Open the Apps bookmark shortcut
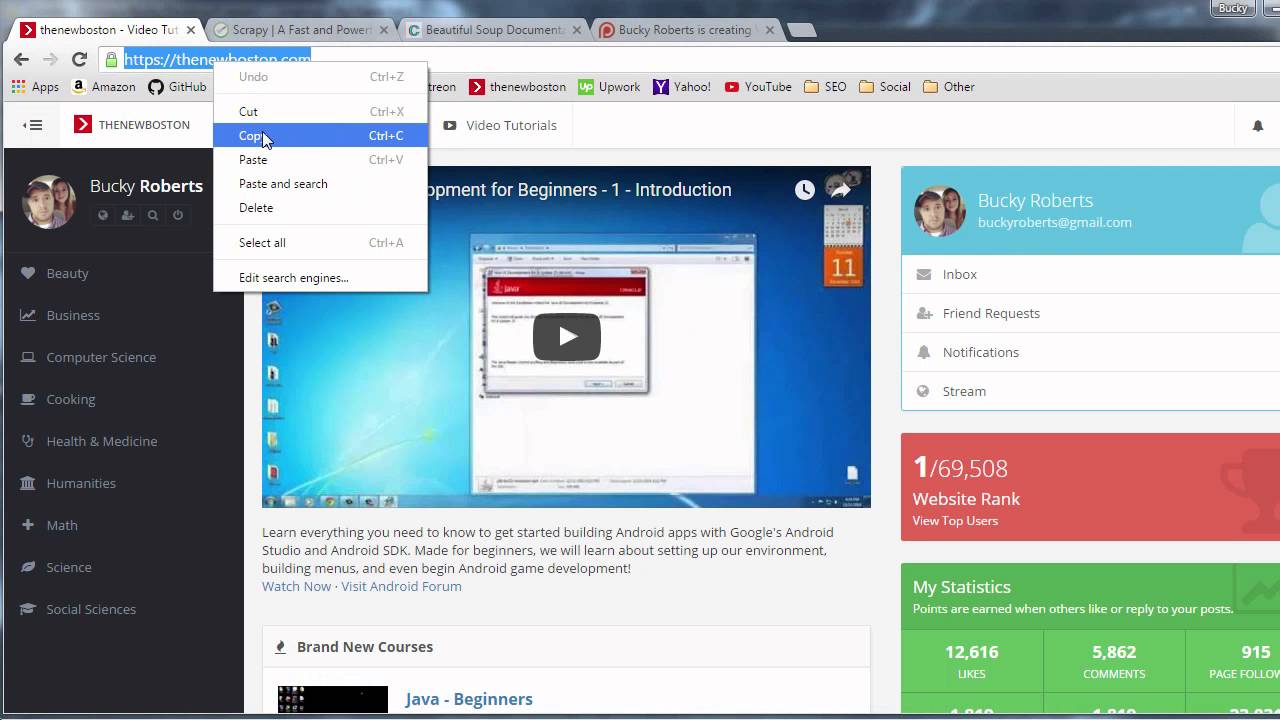 point(35,87)
